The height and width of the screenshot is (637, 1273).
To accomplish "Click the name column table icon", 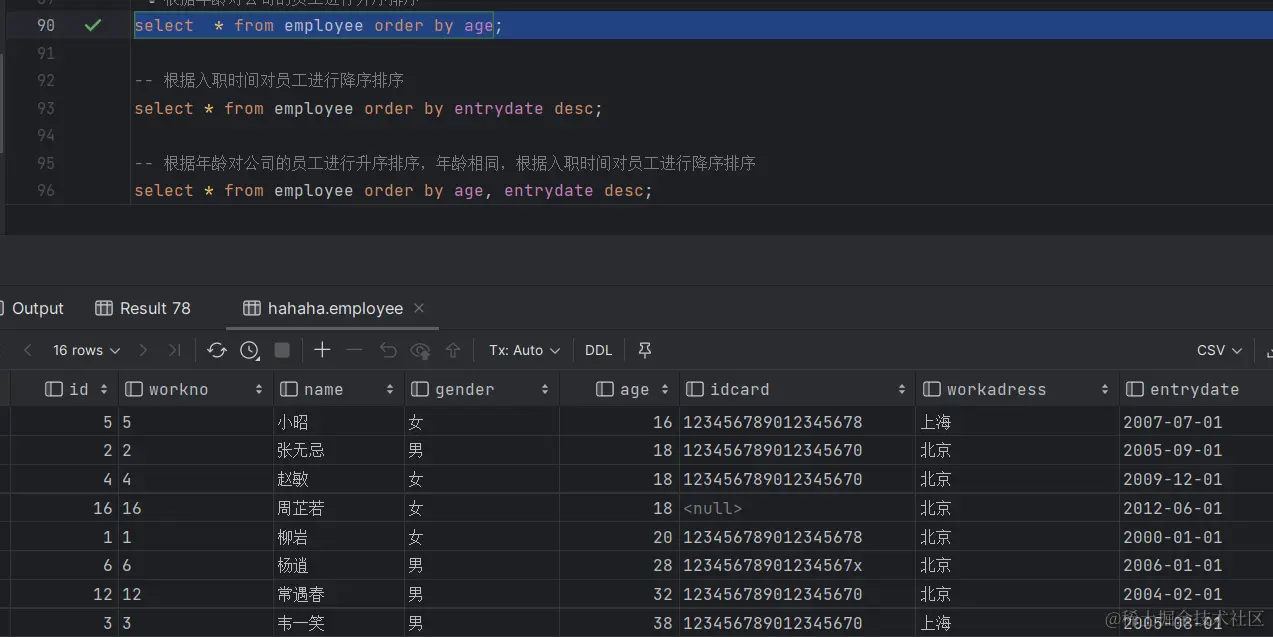I will pyautogui.click(x=289, y=389).
